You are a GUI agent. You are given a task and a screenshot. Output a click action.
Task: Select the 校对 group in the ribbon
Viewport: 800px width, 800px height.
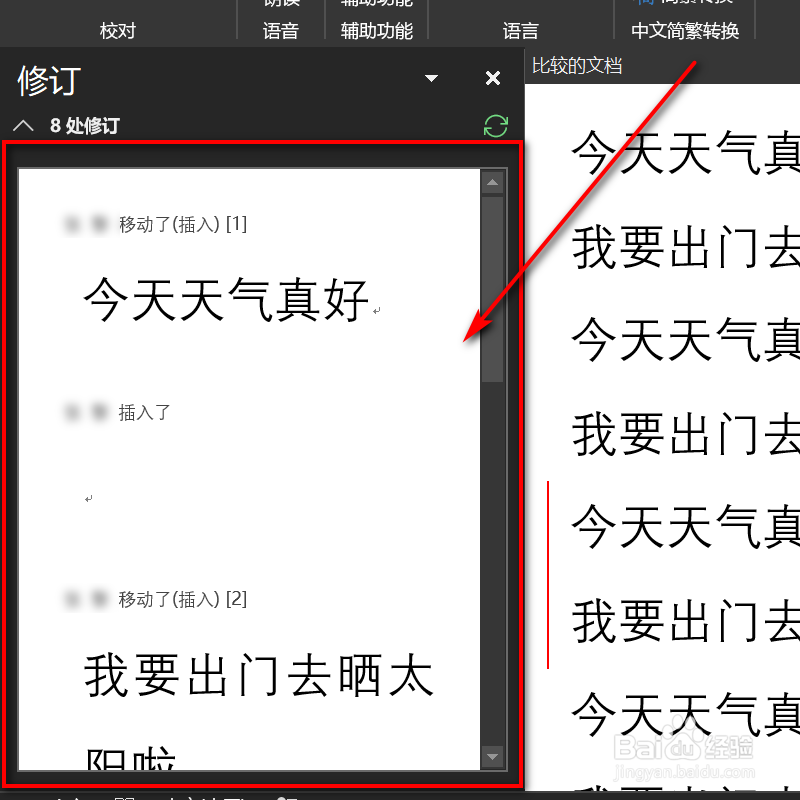(x=117, y=31)
